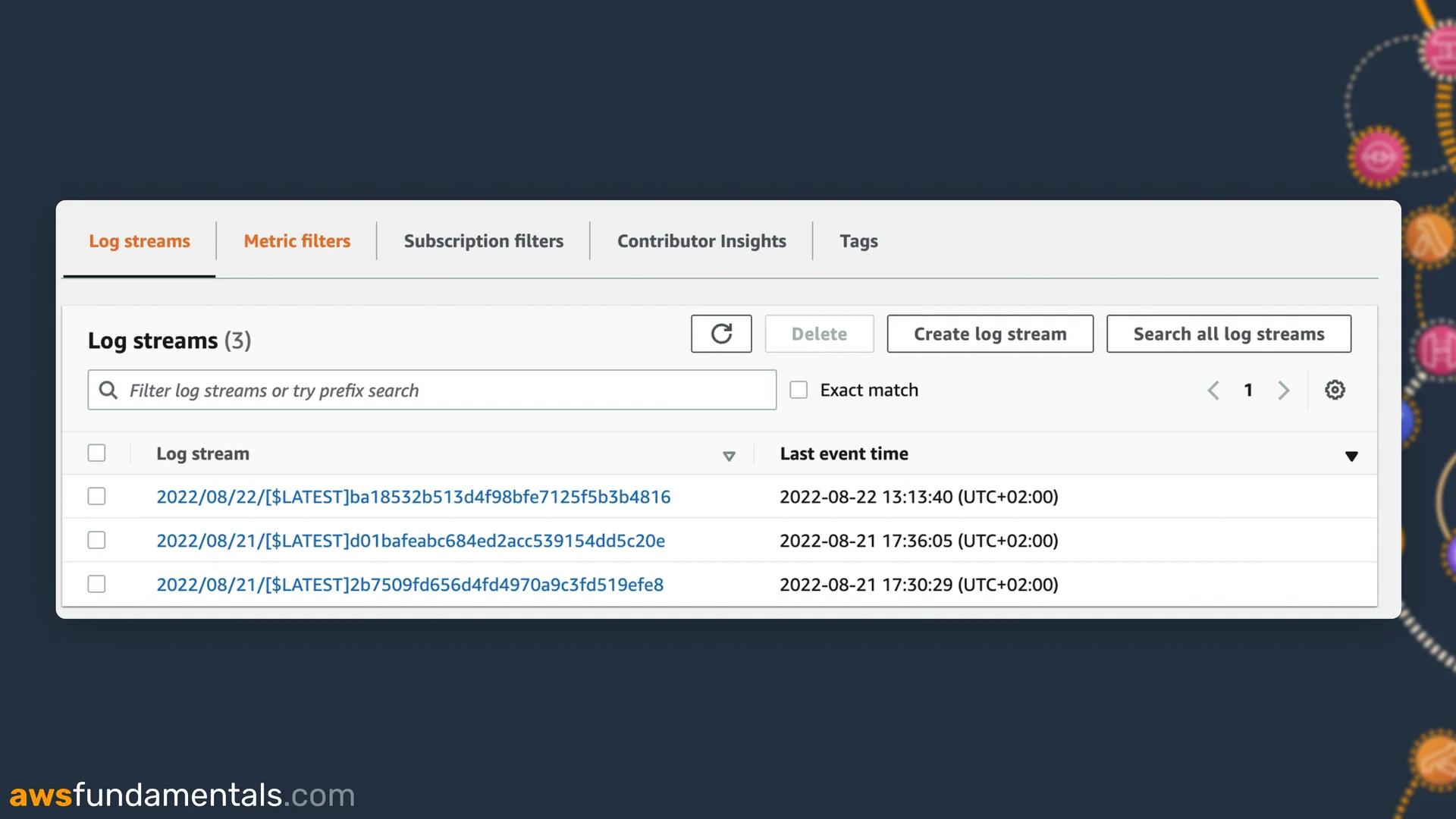
Task: Check the box for the 17:30:29 log stream row
Action: [96, 584]
